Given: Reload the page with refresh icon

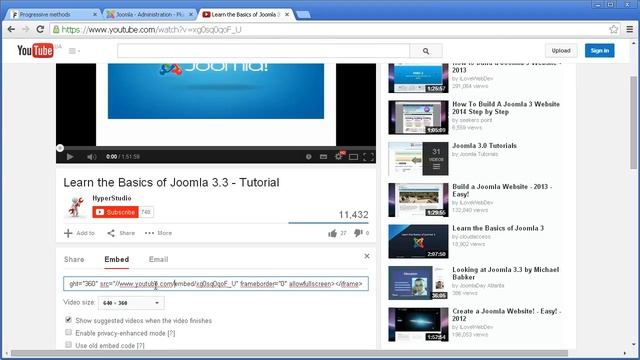Looking at the screenshot, I should tap(40, 29).
